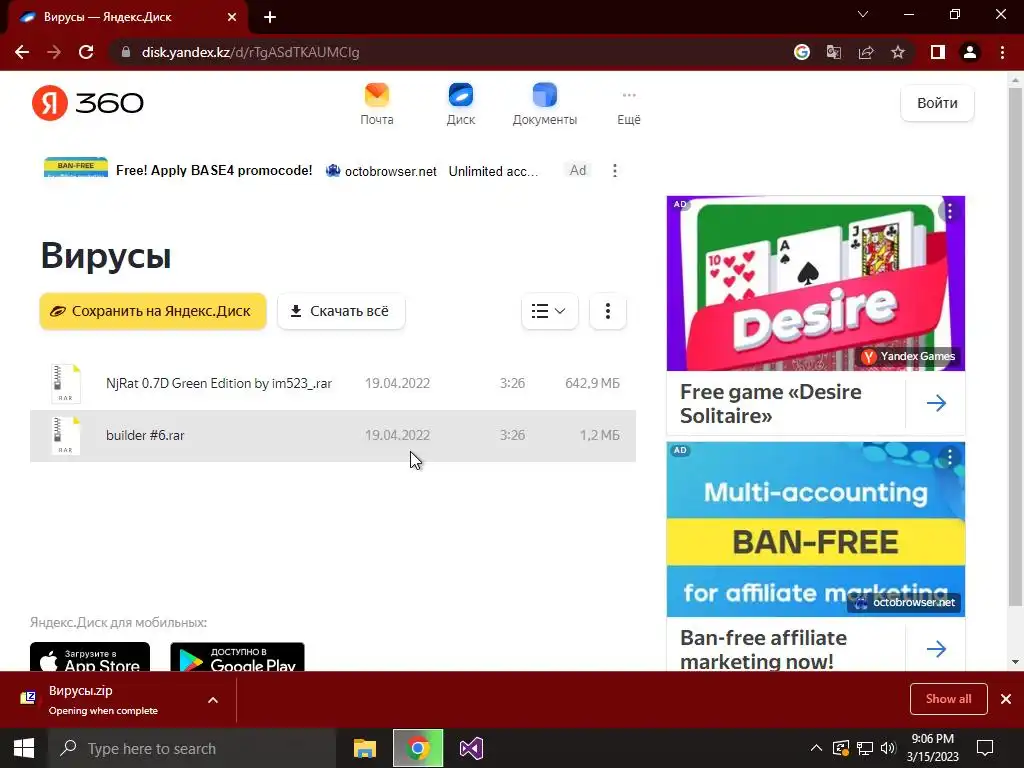This screenshot has width=1024, height=768.
Task: Show hidden tray icons chevron
Action: [x=816, y=748]
